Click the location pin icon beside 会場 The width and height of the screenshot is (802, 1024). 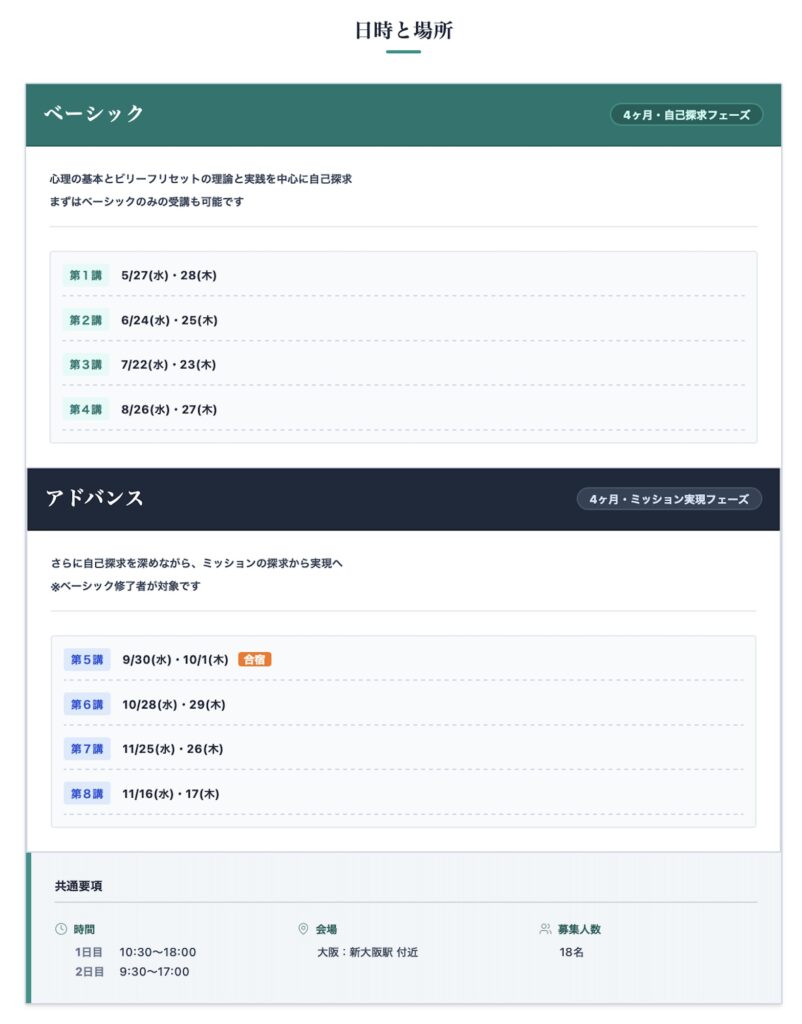point(303,929)
